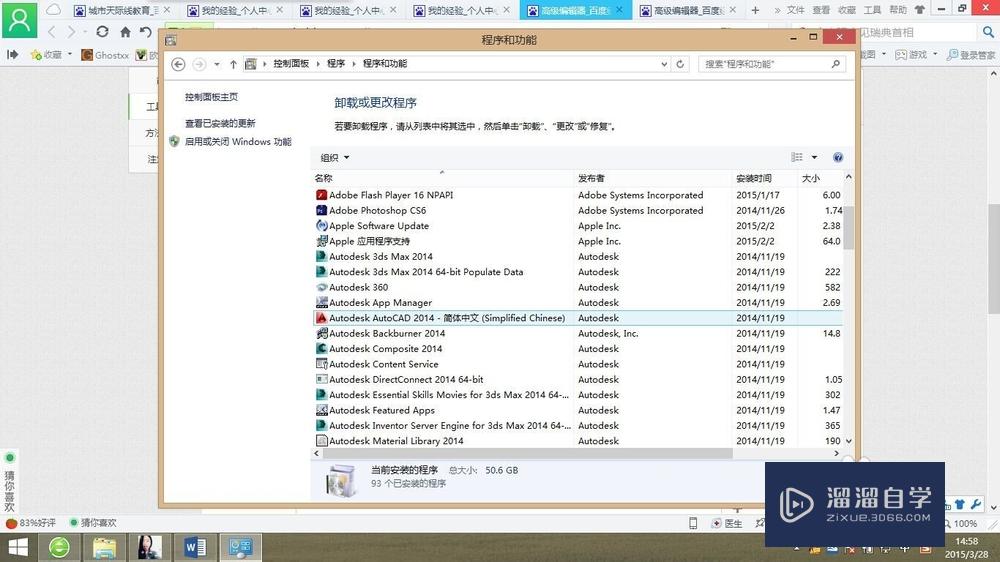Viewport: 1000px width, 562px height.
Task: Expand the arrow after 程序 breadcrumb
Action: tap(354, 64)
